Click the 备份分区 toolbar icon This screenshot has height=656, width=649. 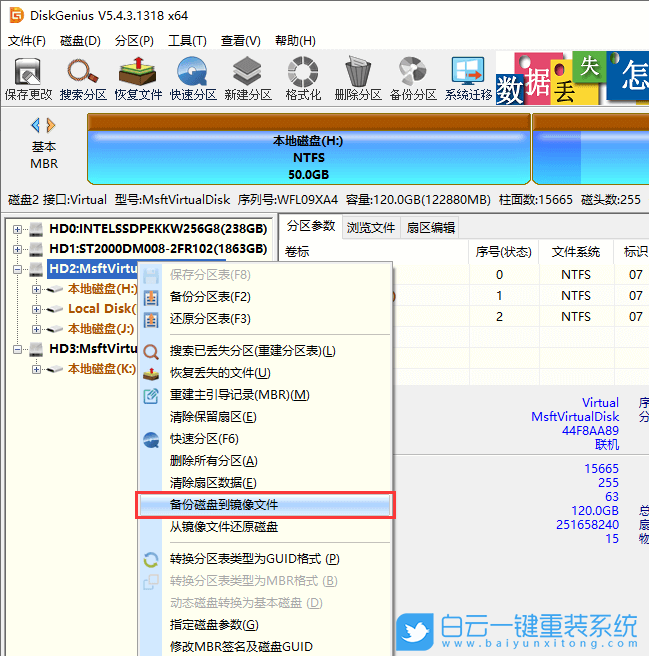[x=413, y=72]
